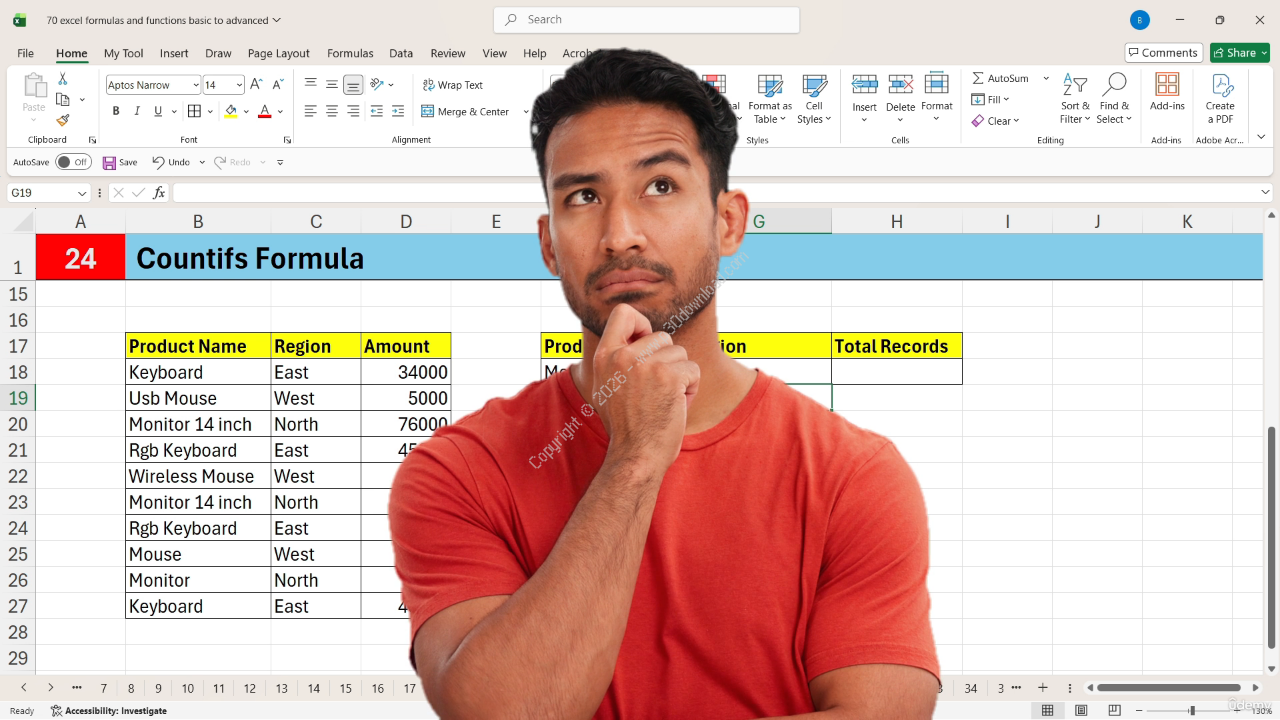Click the Search box in title bar
Image resolution: width=1280 pixels, height=720 pixels.
[646, 19]
